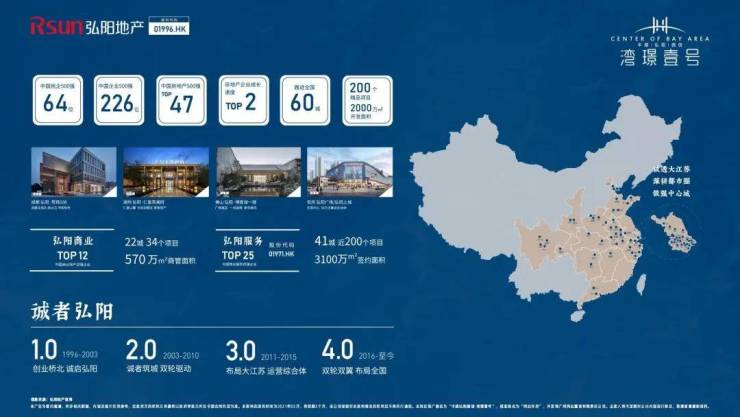Open the third courtyard photo thumbnail
This screenshot has width=740, height=417.
tap(258, 172)
